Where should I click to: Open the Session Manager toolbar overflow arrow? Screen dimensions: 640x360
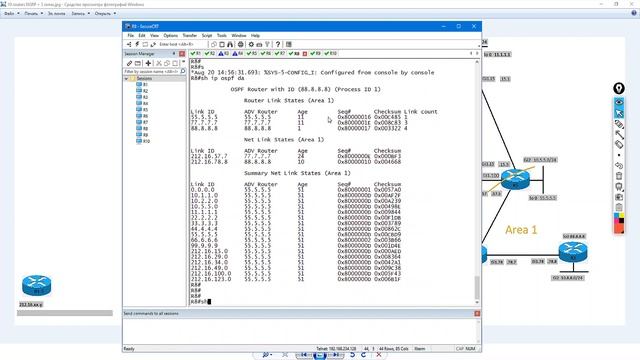point(183,62)
